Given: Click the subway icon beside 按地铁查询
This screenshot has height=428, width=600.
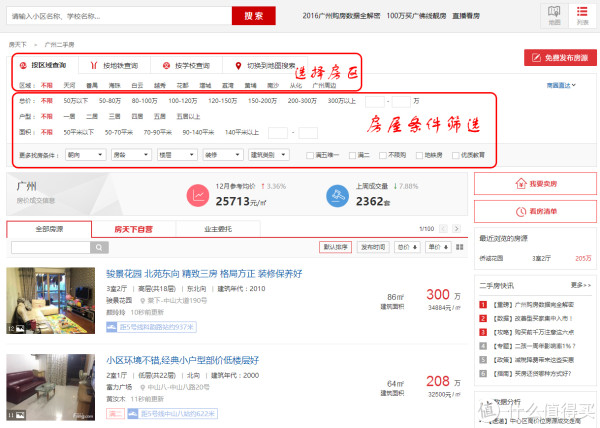Looking at the screenshot, I should 94,65.
